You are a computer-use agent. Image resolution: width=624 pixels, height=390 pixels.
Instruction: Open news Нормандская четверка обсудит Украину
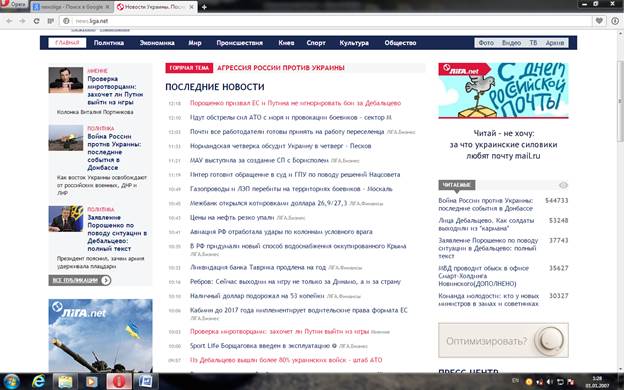click(x=280, y=146)
